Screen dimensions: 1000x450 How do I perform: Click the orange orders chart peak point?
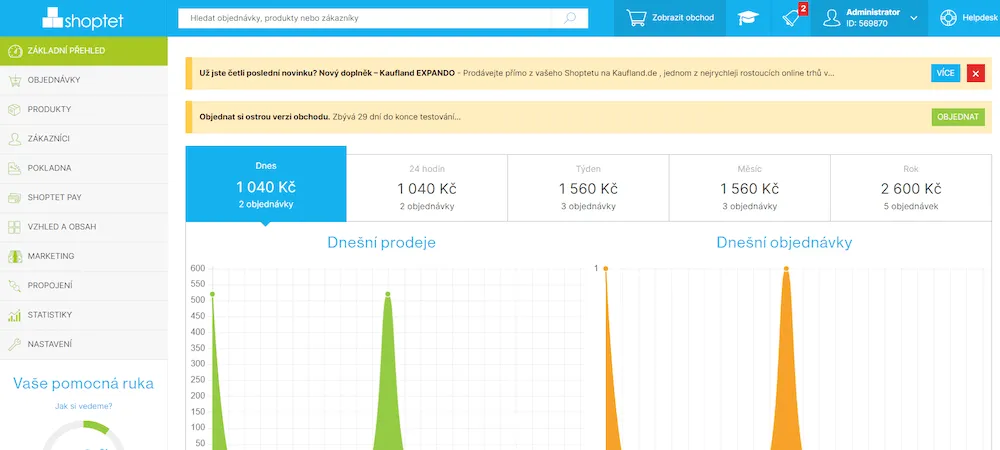point(786,268)
